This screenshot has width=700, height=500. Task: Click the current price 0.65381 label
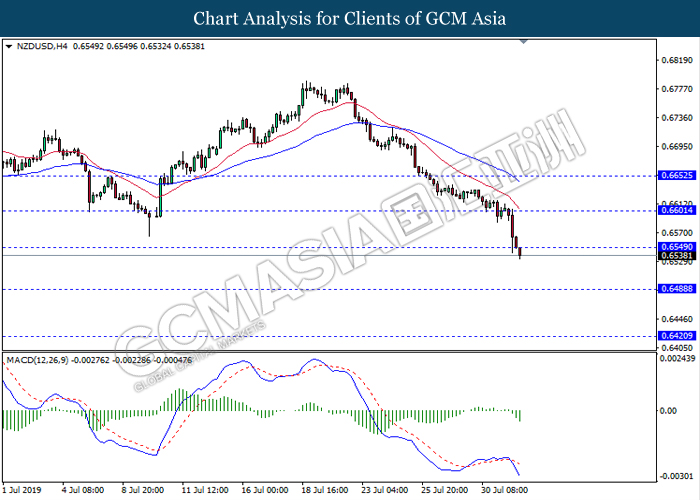click(677, 256)
